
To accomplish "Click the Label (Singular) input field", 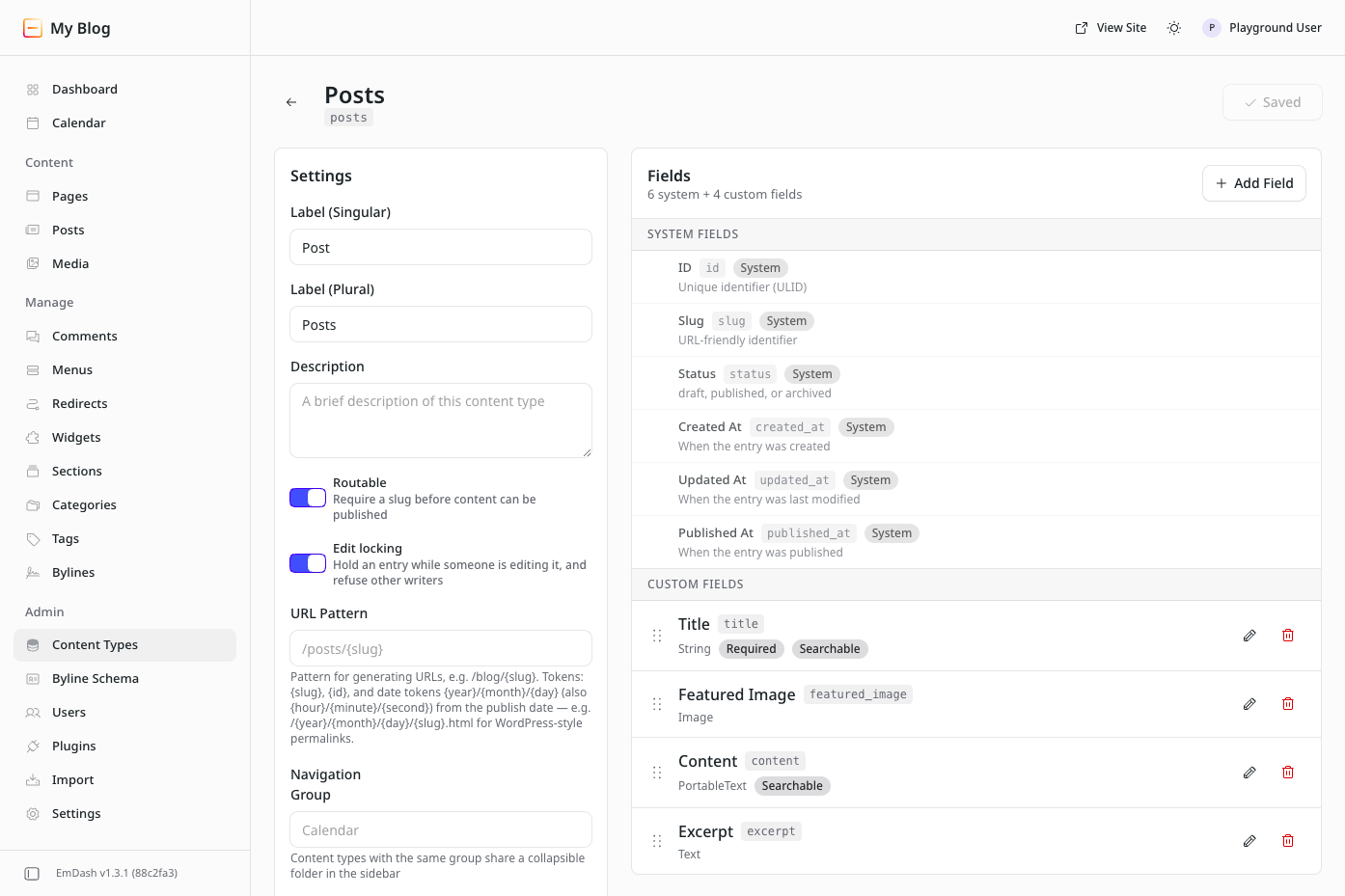I will tap(441, 247).
